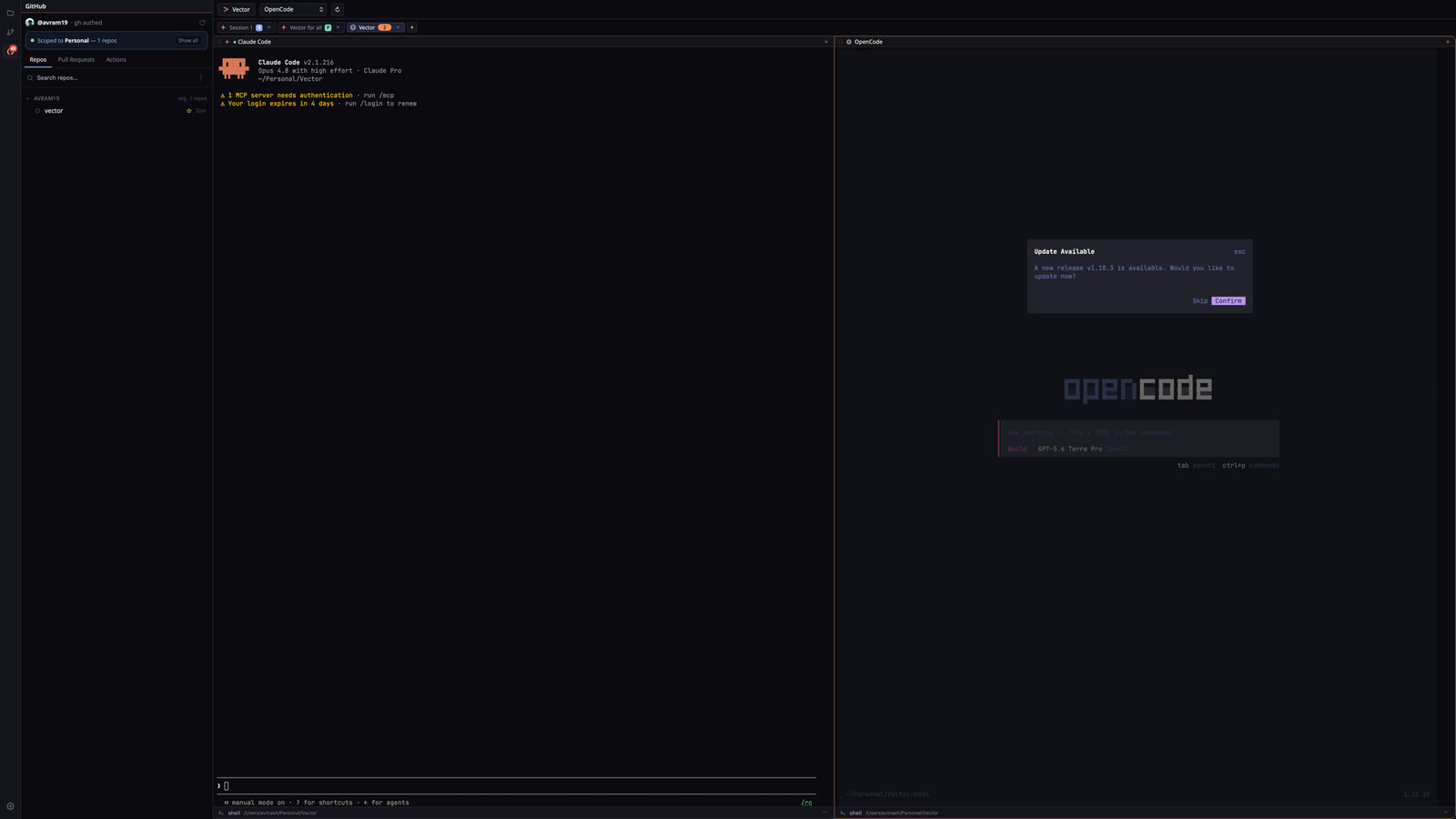Select the circle next to vector repo

tap(37, 111)
